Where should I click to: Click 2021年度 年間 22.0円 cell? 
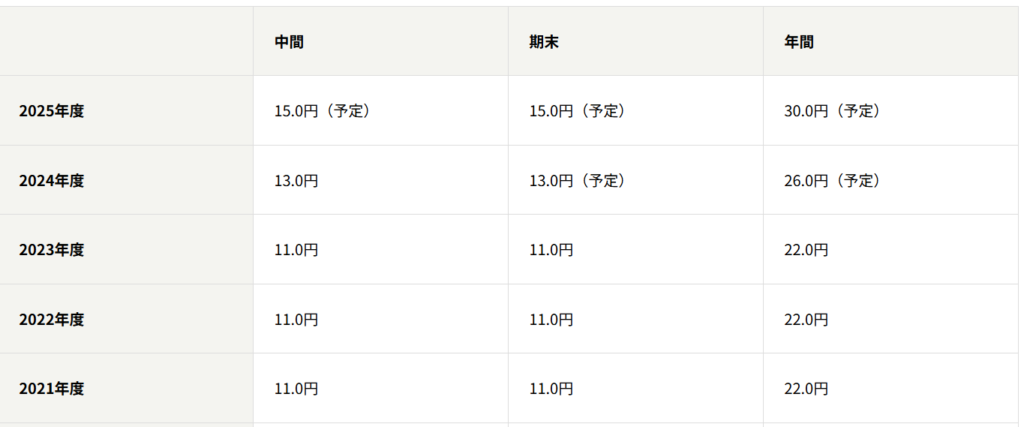[807, 389]
